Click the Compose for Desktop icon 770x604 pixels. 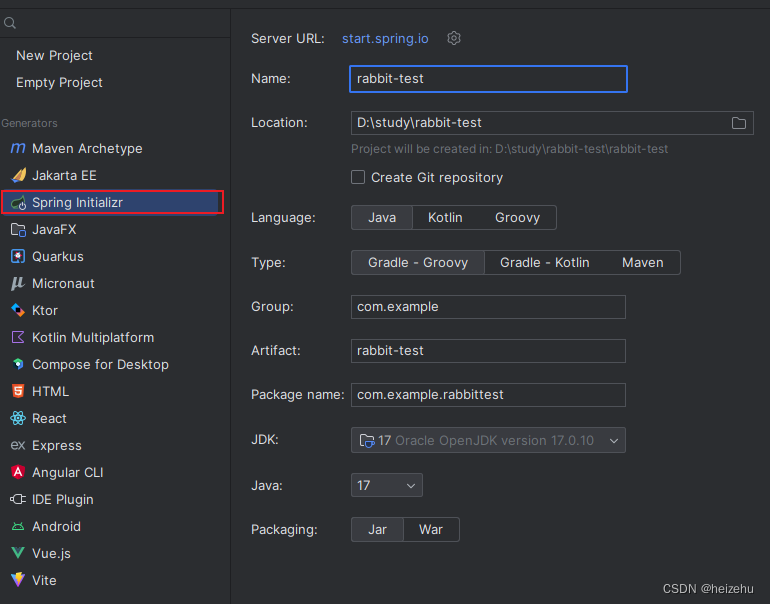[18, 364]
